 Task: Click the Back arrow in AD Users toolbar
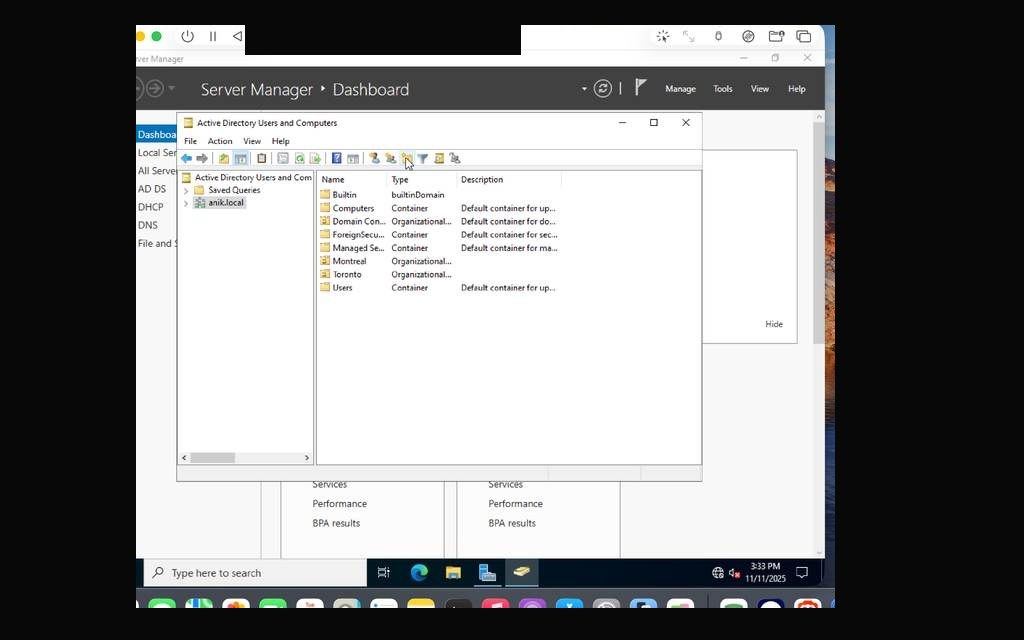[186, 159]
